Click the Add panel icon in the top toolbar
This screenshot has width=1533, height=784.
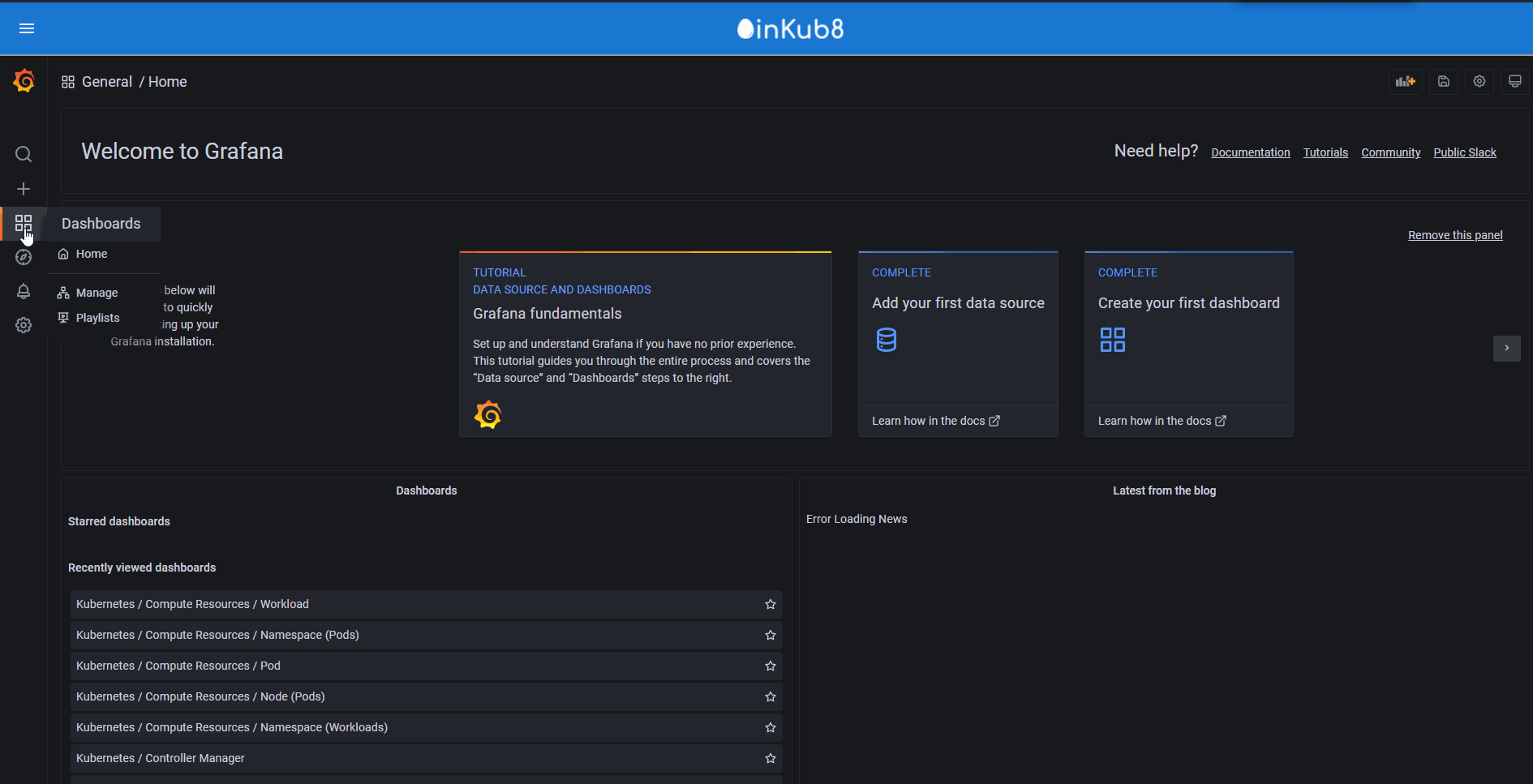pos(1406,81)
